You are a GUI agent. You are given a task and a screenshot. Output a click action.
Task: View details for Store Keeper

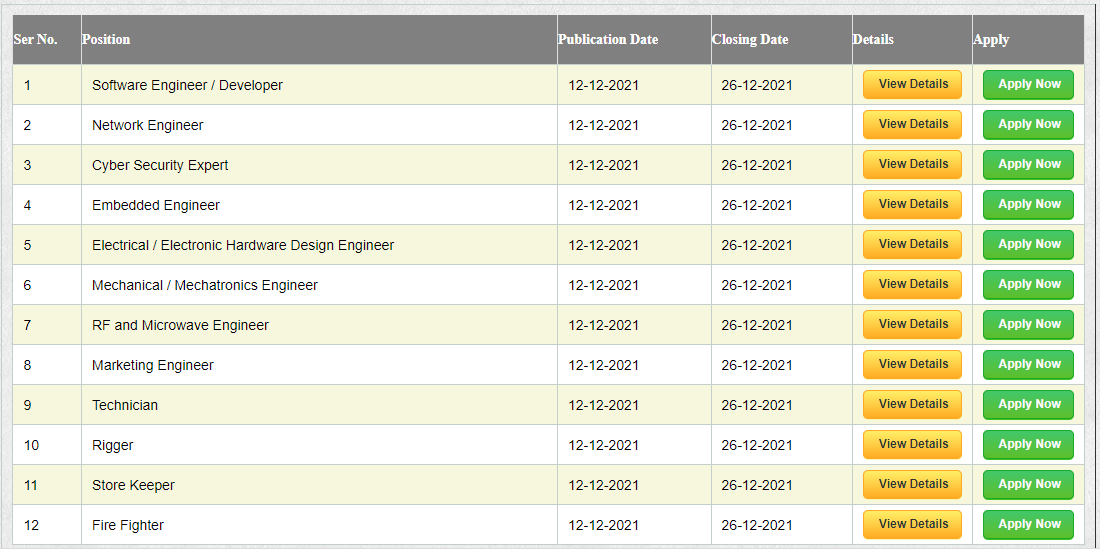(x=912, y=484)
